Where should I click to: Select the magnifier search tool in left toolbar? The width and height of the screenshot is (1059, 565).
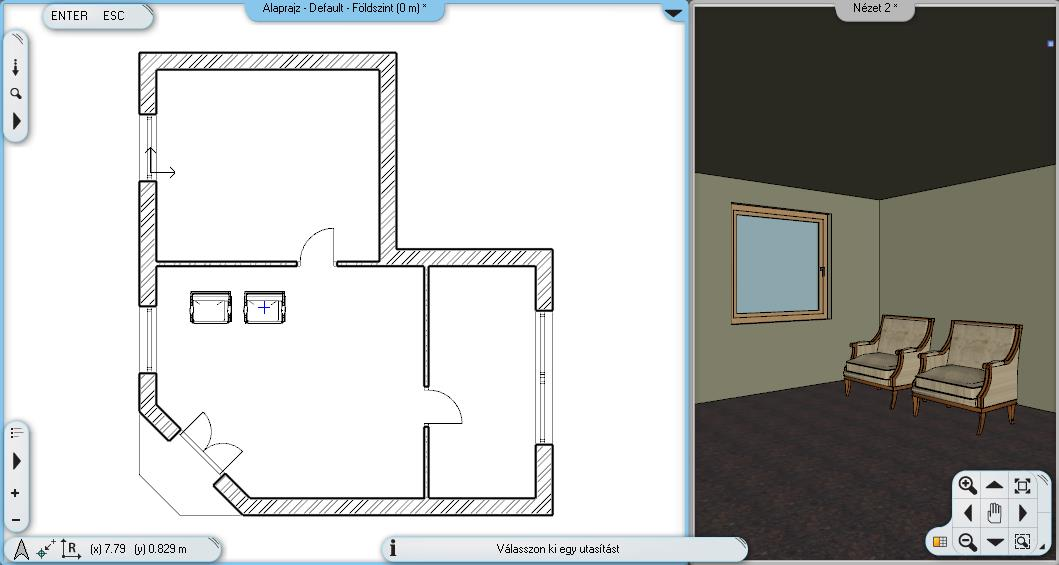pyautogui.click(x=16, y=94)
